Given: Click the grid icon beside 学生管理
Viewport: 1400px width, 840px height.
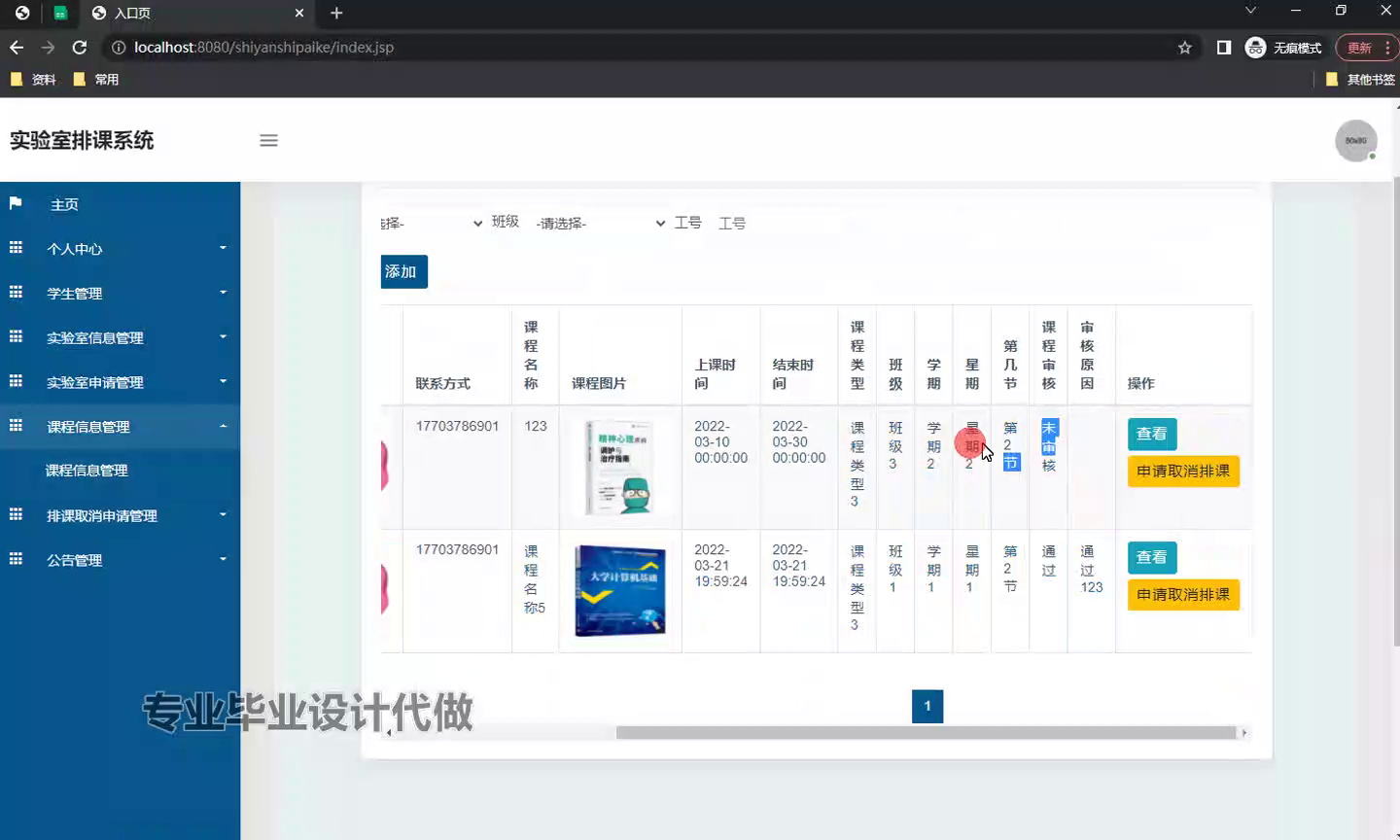Looking at the screenshot, I should 16,292.
